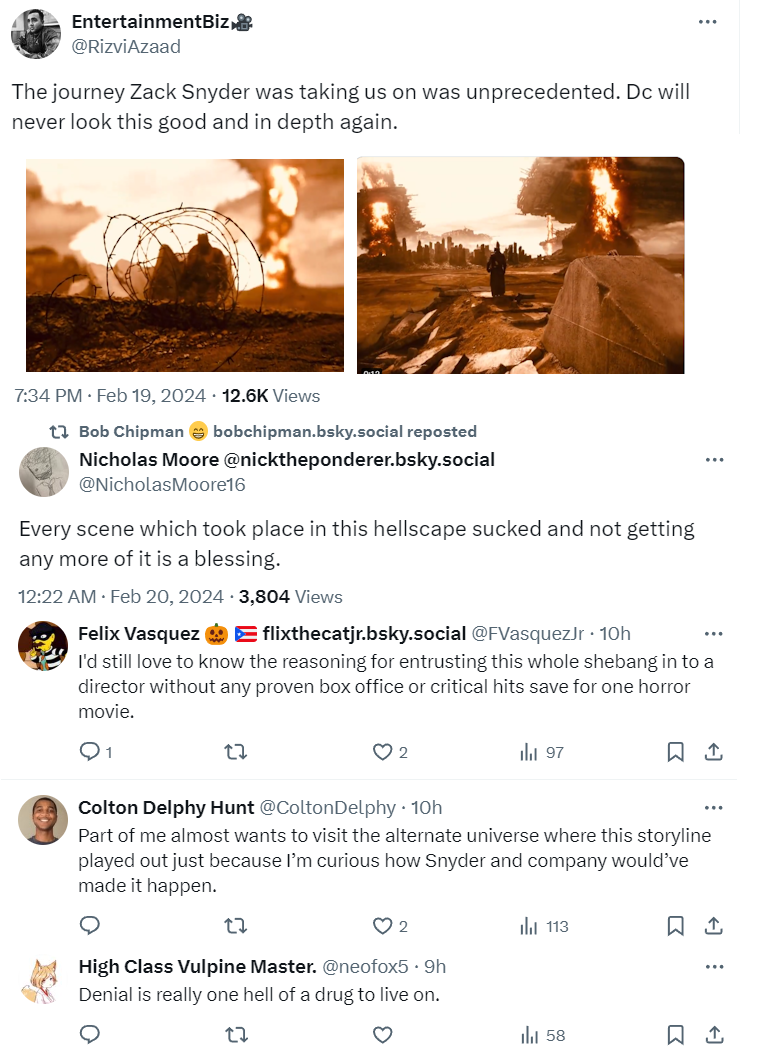
Task: Open the barbed wire scene image
Action: (185, 265)
